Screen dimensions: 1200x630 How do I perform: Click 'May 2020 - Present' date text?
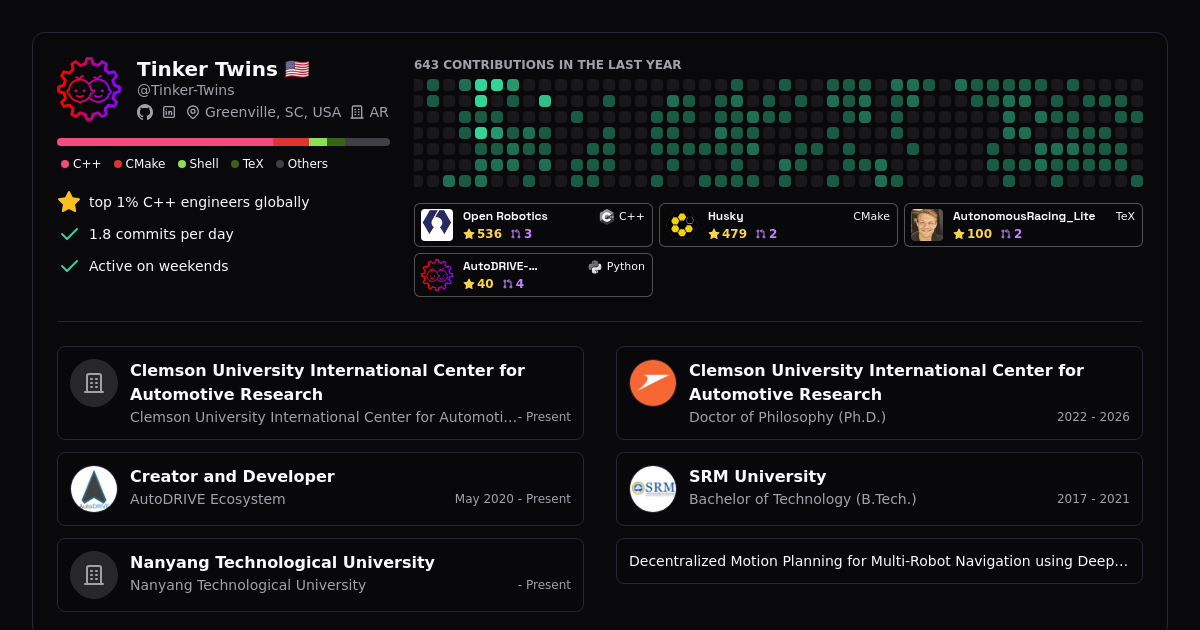513,499
